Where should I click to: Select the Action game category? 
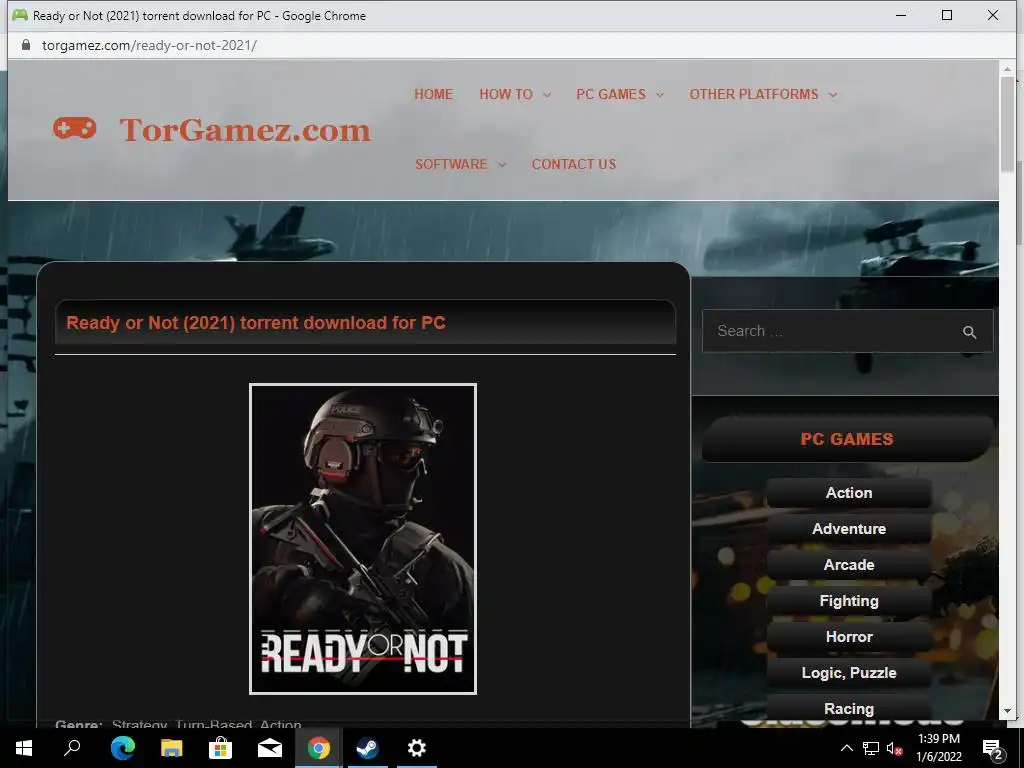point(848,492)
